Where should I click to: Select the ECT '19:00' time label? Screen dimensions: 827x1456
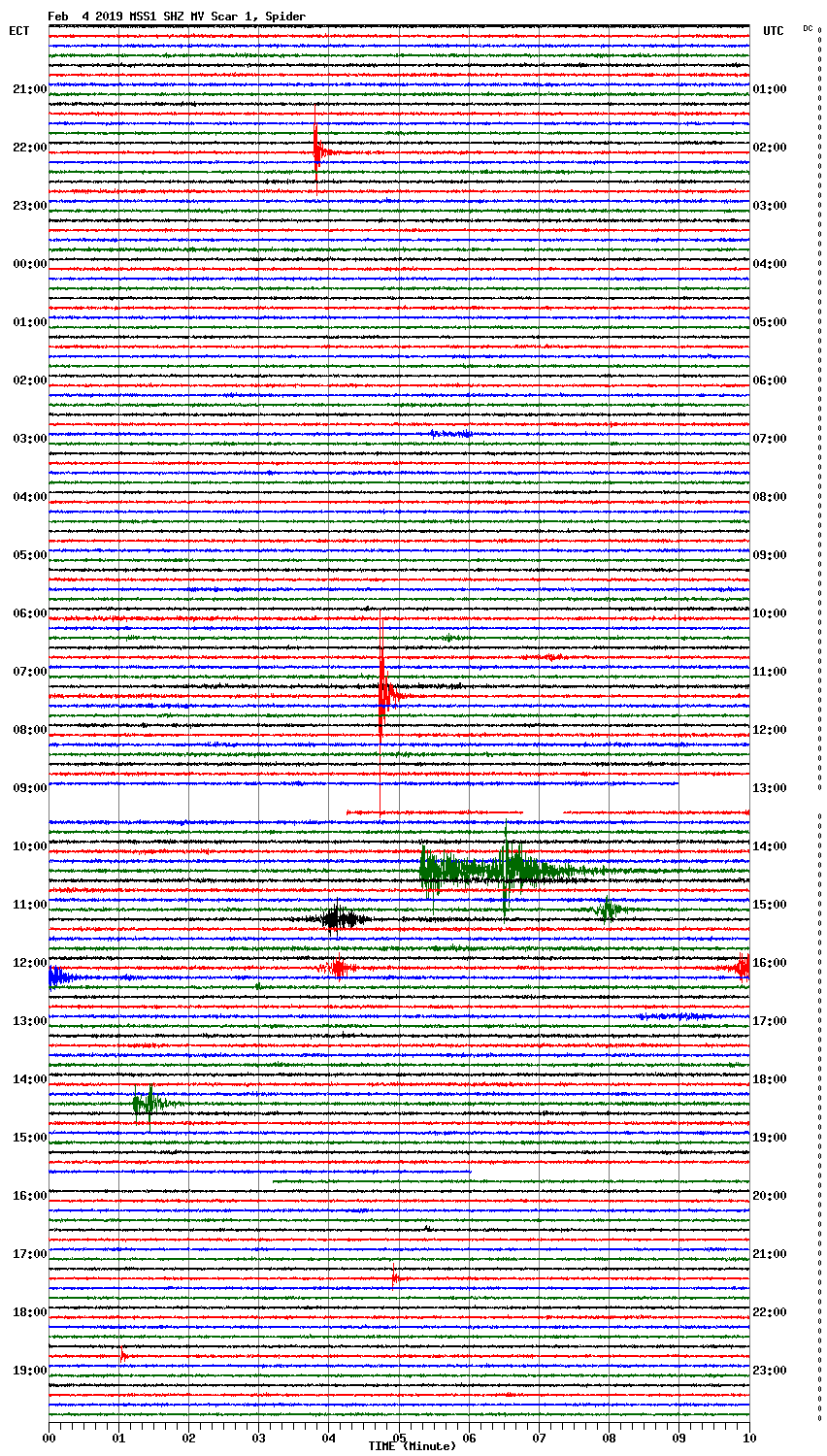pyautogui.click(x=29, y=1371)
